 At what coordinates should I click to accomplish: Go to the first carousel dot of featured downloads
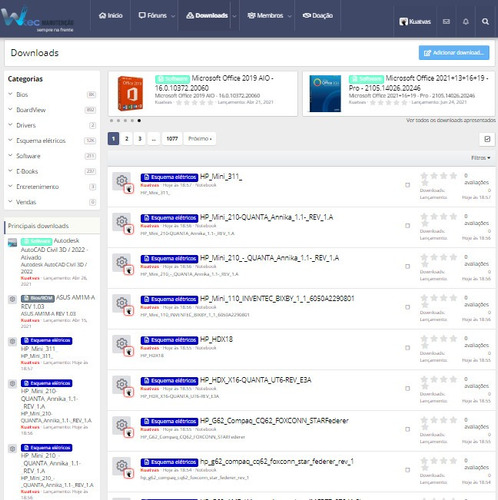[x=111, y=120]
